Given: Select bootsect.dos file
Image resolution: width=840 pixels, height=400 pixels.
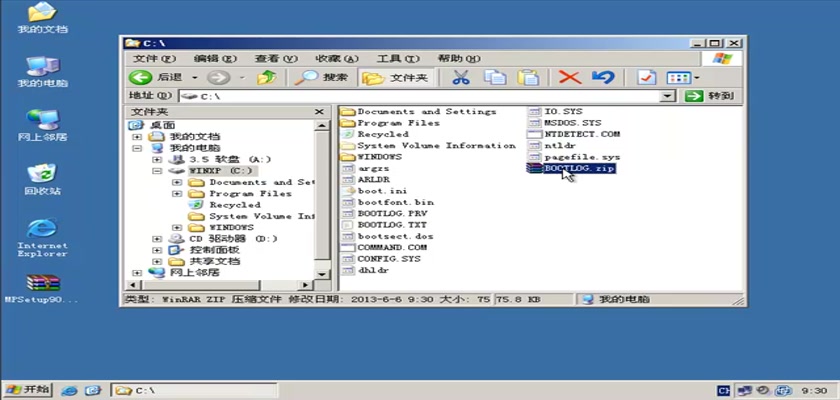Looking at the screenshot, I should coord(395,236).
